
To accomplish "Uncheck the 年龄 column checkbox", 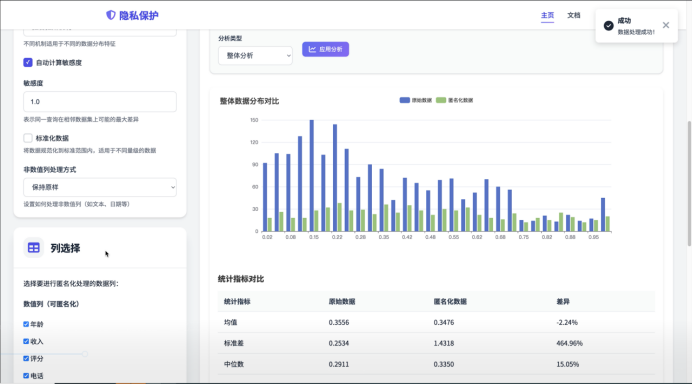I will click(26, 324).
